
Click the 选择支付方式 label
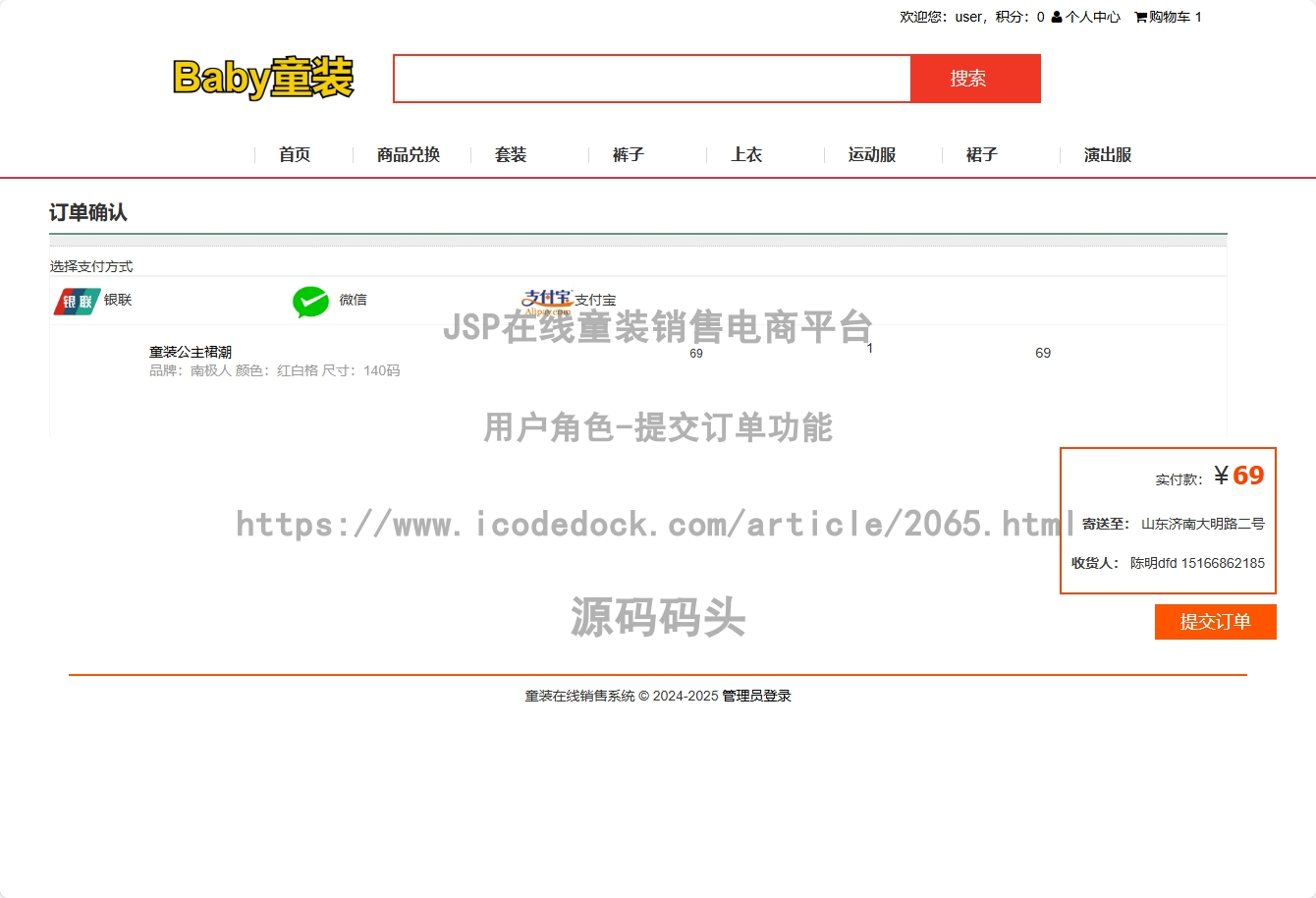click(91, 266)
